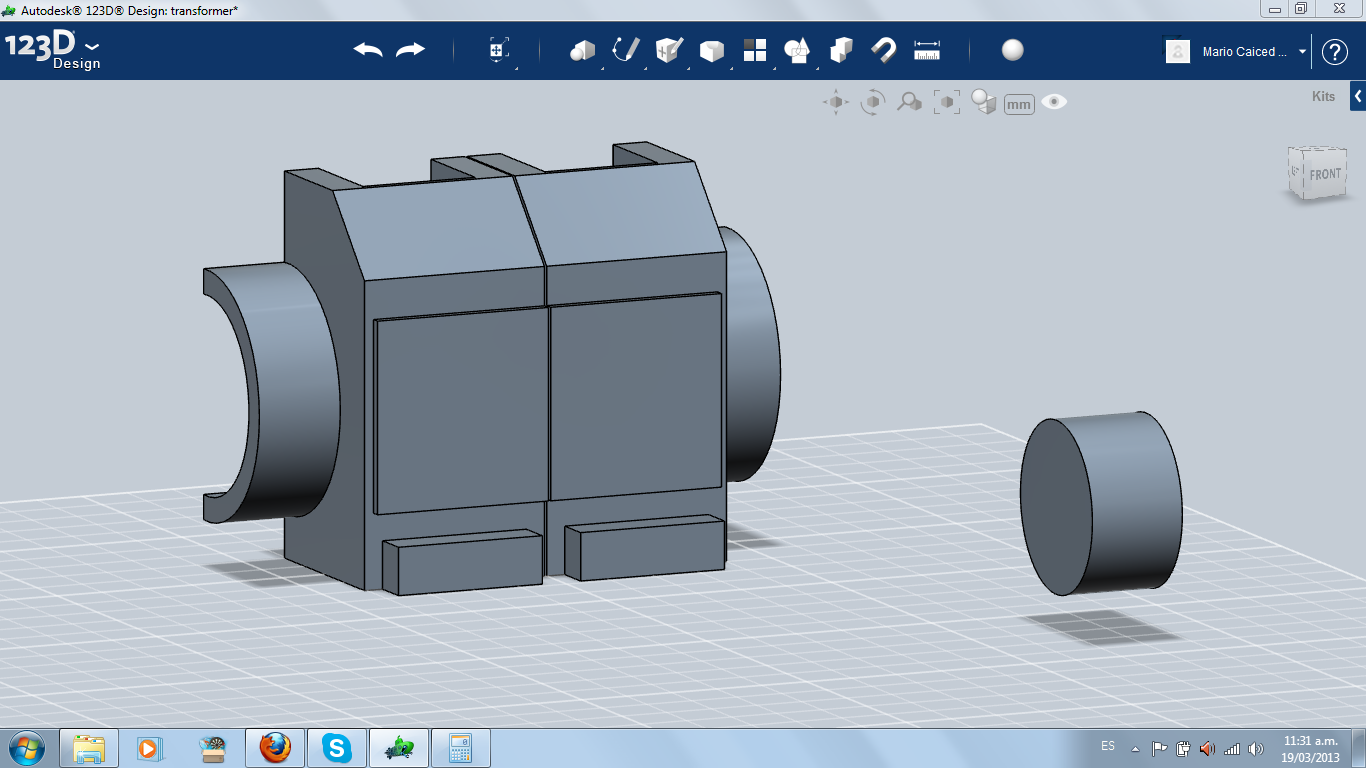Click the FRONT face of view cube
The image size is (1366, 768).
click(x=1325, y=174)
